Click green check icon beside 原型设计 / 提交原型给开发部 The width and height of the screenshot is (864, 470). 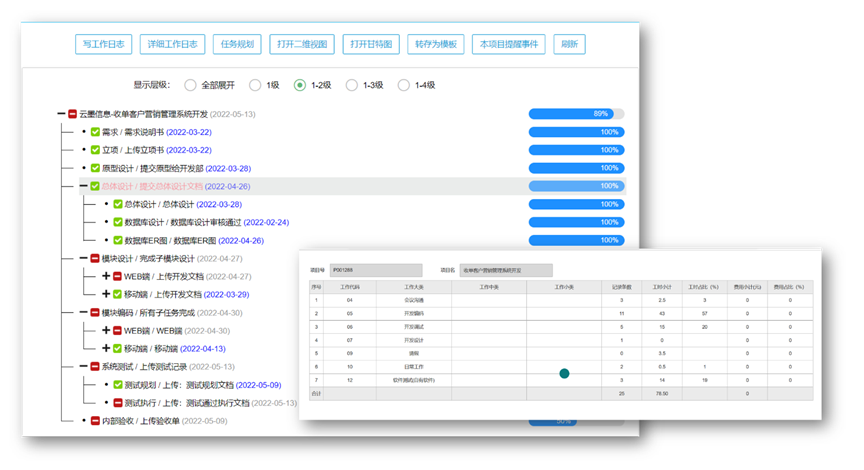(95, 168)
